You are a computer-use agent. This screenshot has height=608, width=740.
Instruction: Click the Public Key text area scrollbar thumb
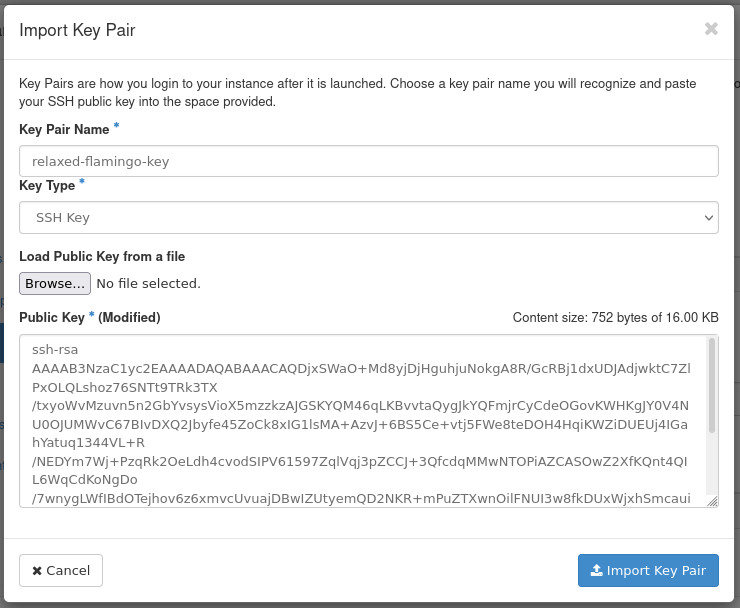(712, 385)
